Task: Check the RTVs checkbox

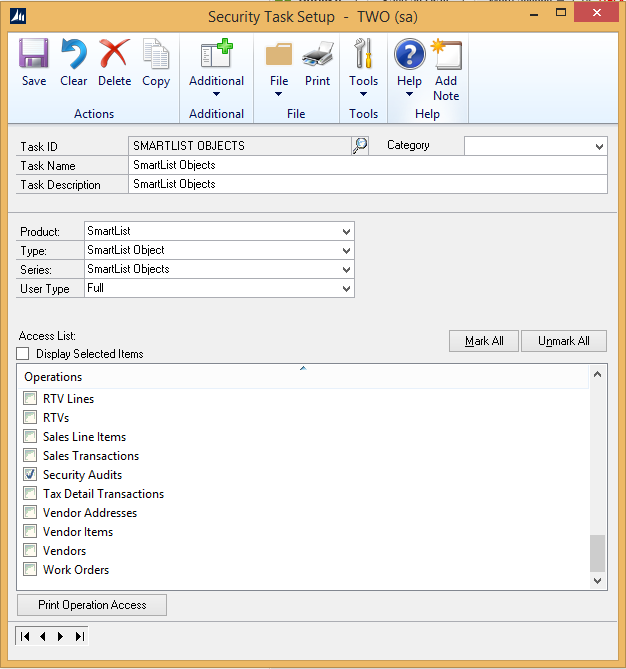Action: coord(30,417)
